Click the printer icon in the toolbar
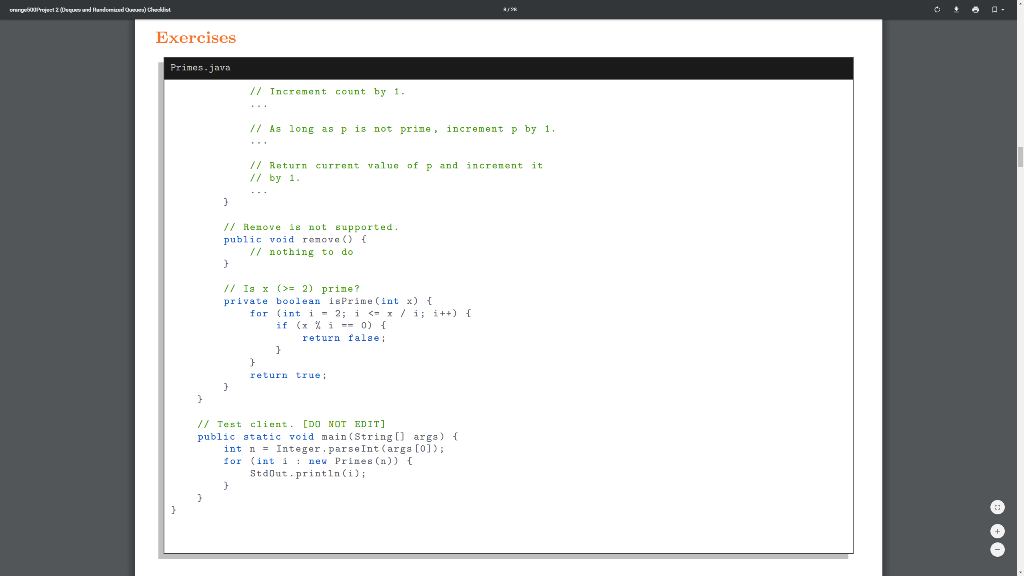The height and width of the screenshot is (576, 1024). 975,9
